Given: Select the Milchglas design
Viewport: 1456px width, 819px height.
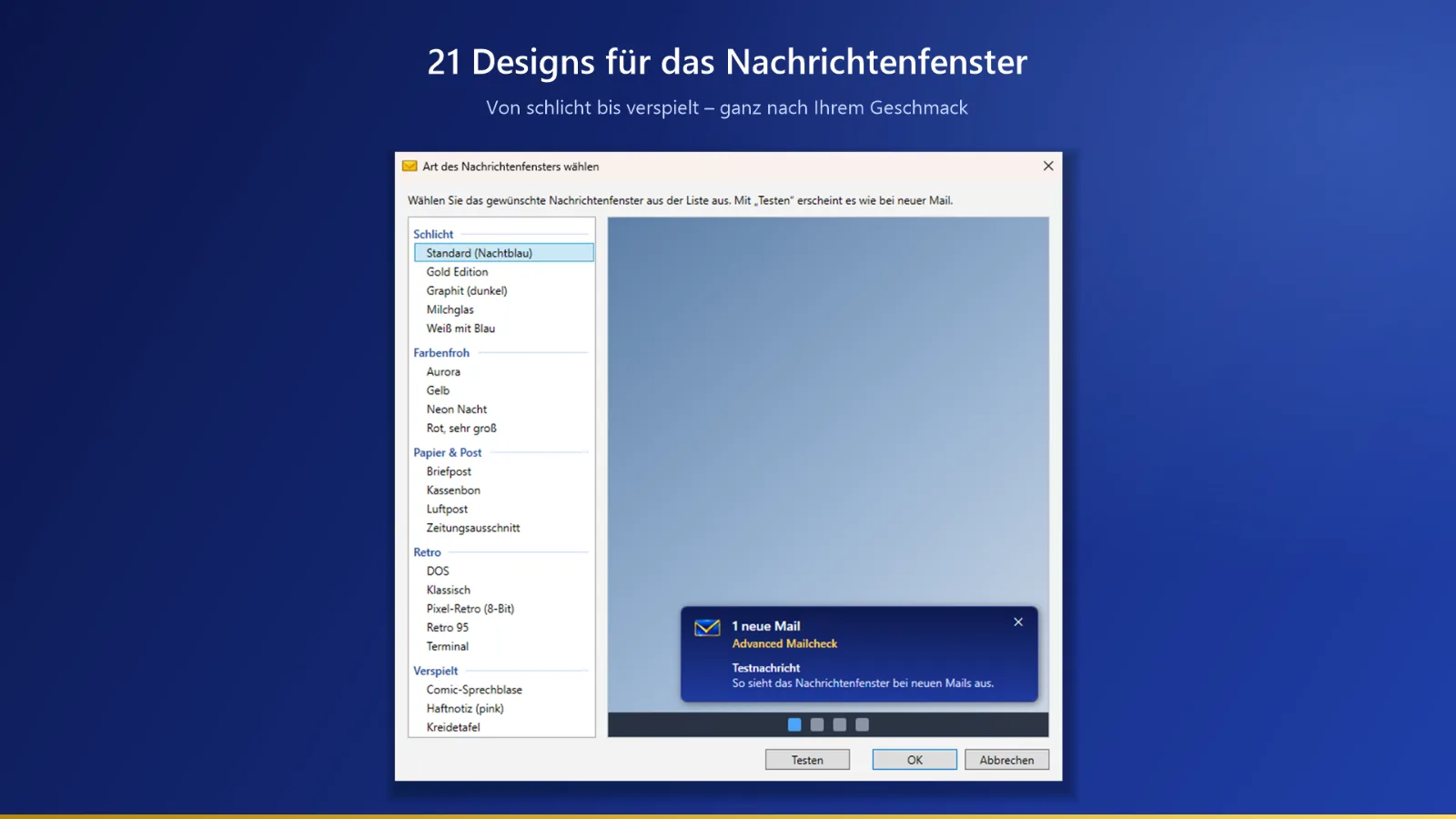Looking at the screenshot, I should click(x=503, y=309).
